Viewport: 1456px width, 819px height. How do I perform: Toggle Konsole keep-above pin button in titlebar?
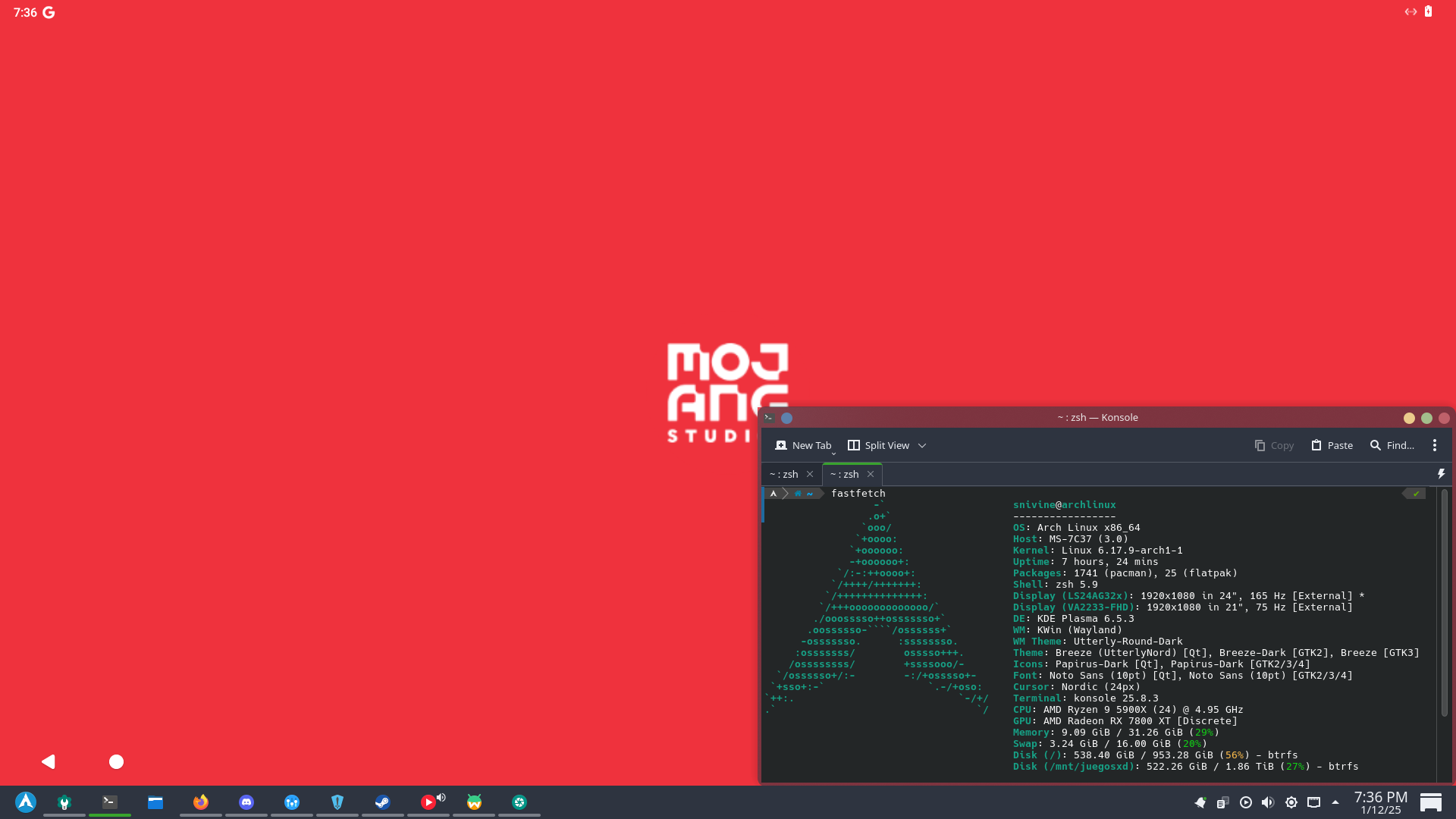click(x=786, y=418)
